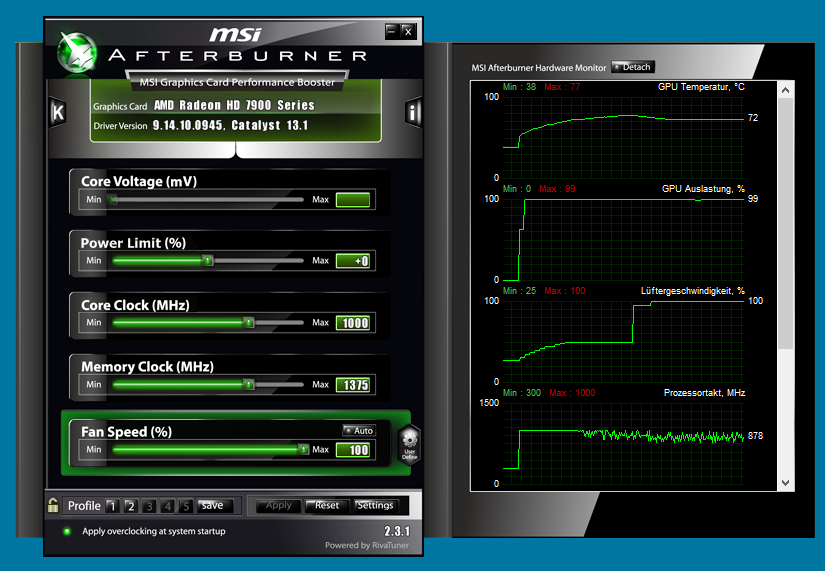
Task: Click the MSI Graphics Card Performance Booster banner
Action: tap(237, 82)
